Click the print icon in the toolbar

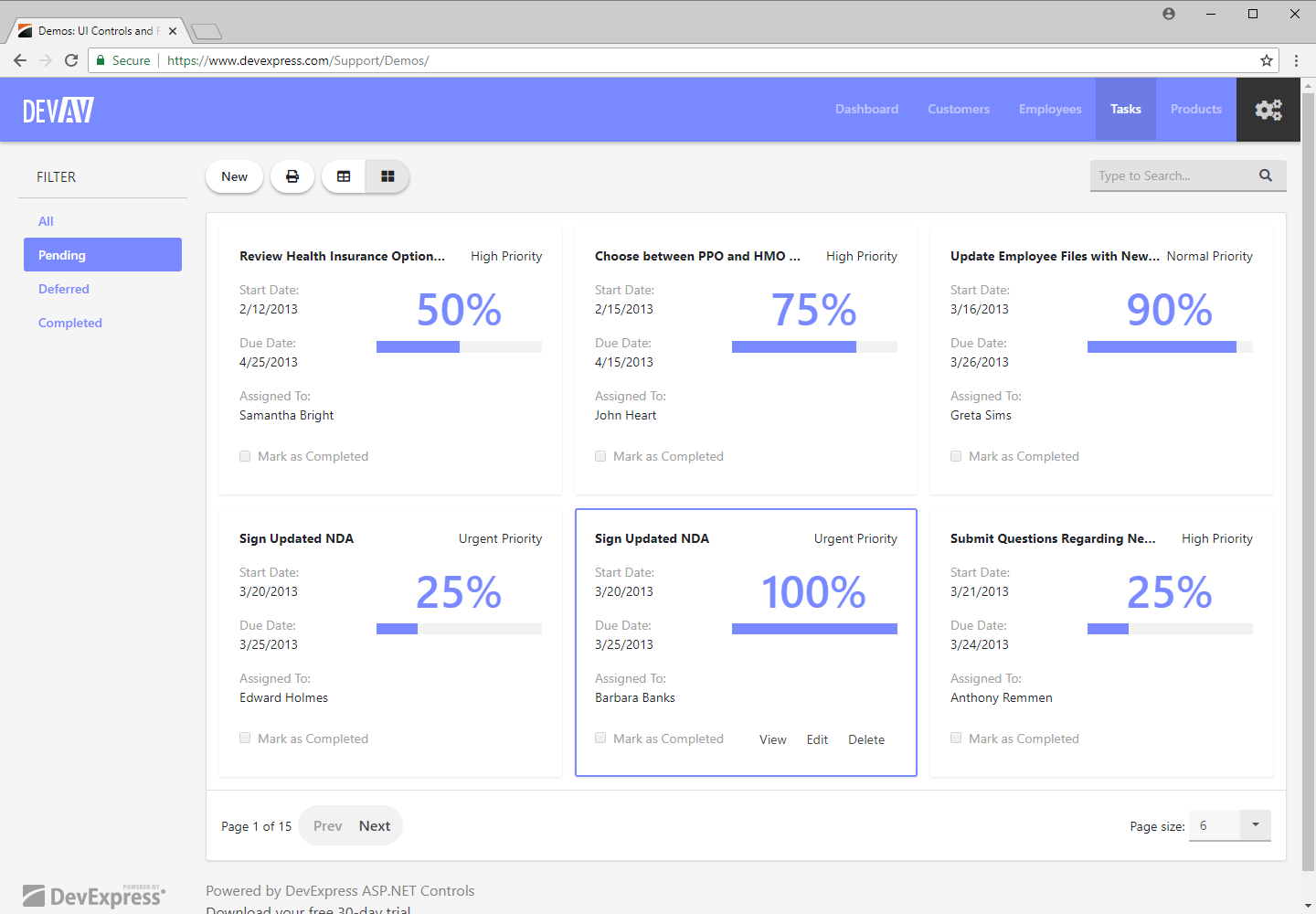point(292,175)
